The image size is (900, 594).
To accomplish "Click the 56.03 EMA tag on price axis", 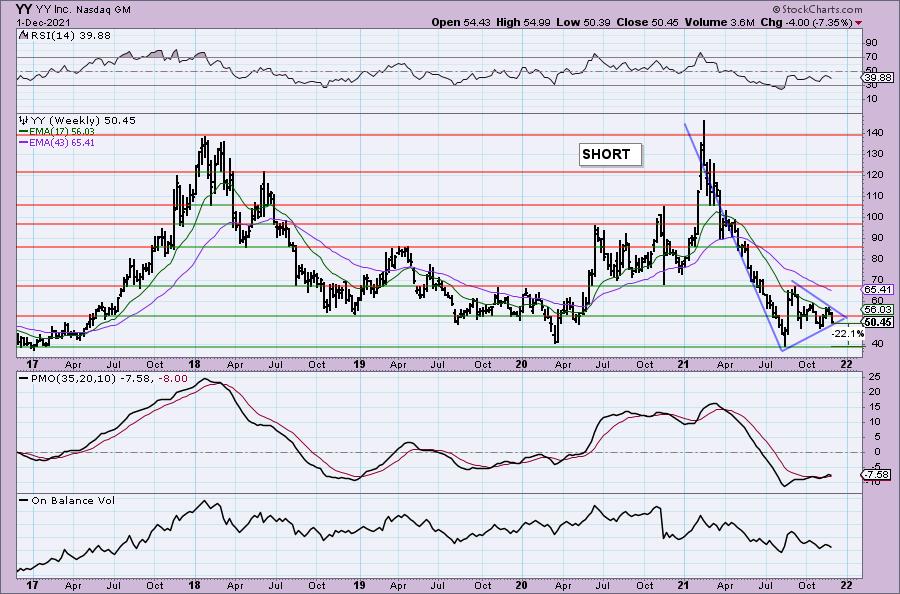I will [x=879, y=310].
